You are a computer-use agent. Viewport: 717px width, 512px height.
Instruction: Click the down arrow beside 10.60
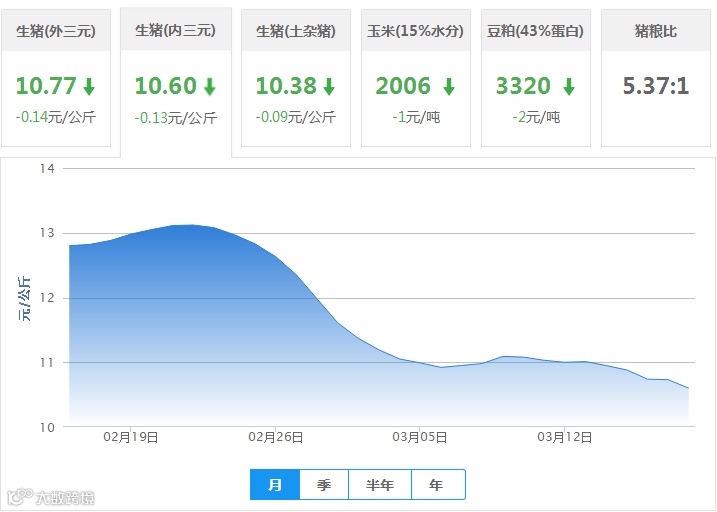(209, 86)
